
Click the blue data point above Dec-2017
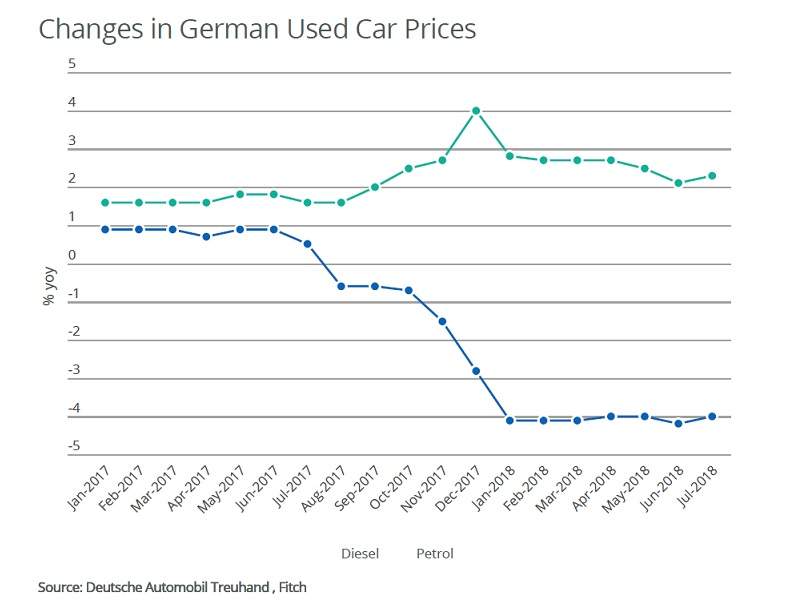[476, 371]
